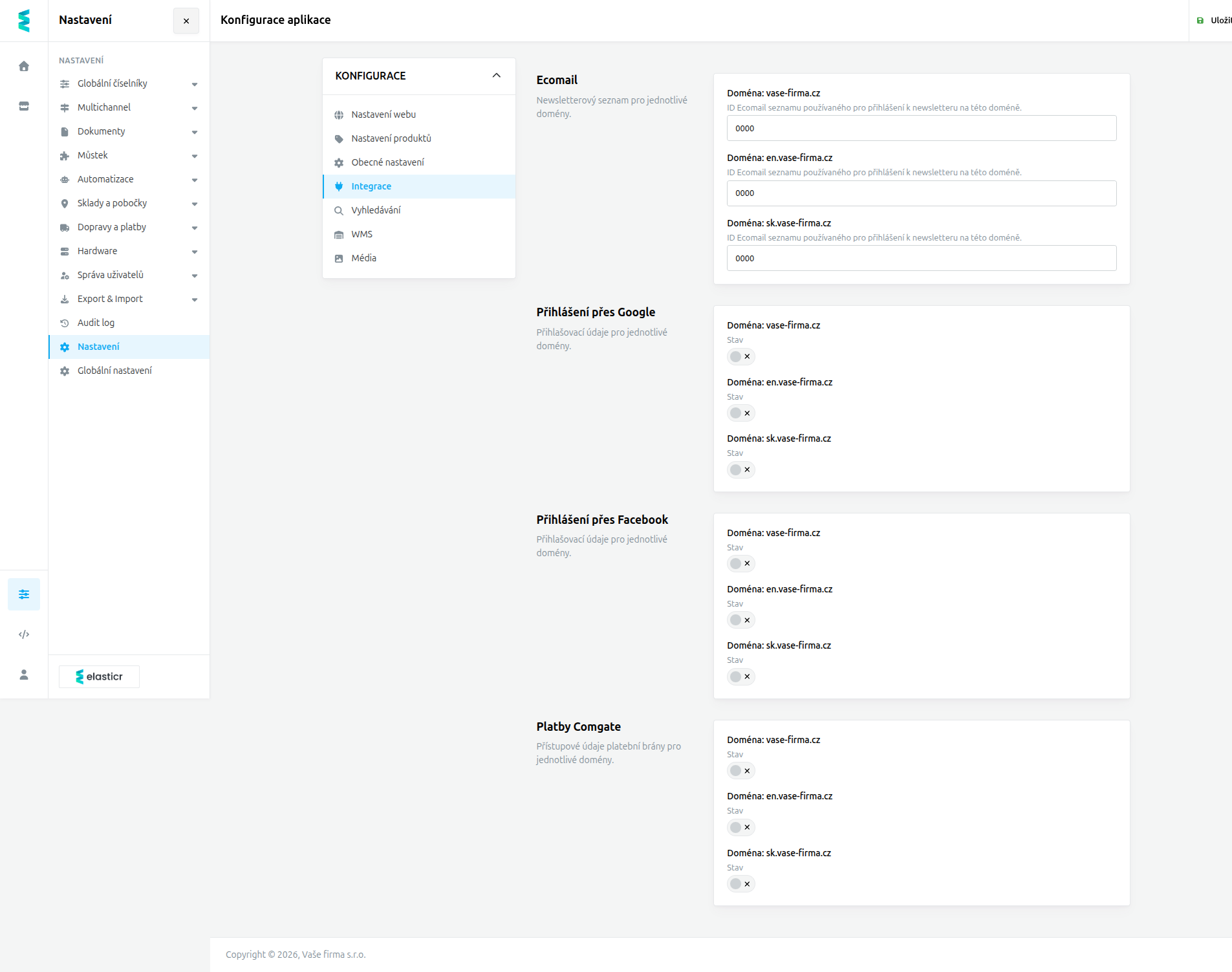The image size is (1232, 972).
Task: Open Nastavení produktů configuration section
Action: [x=419, y=138]
